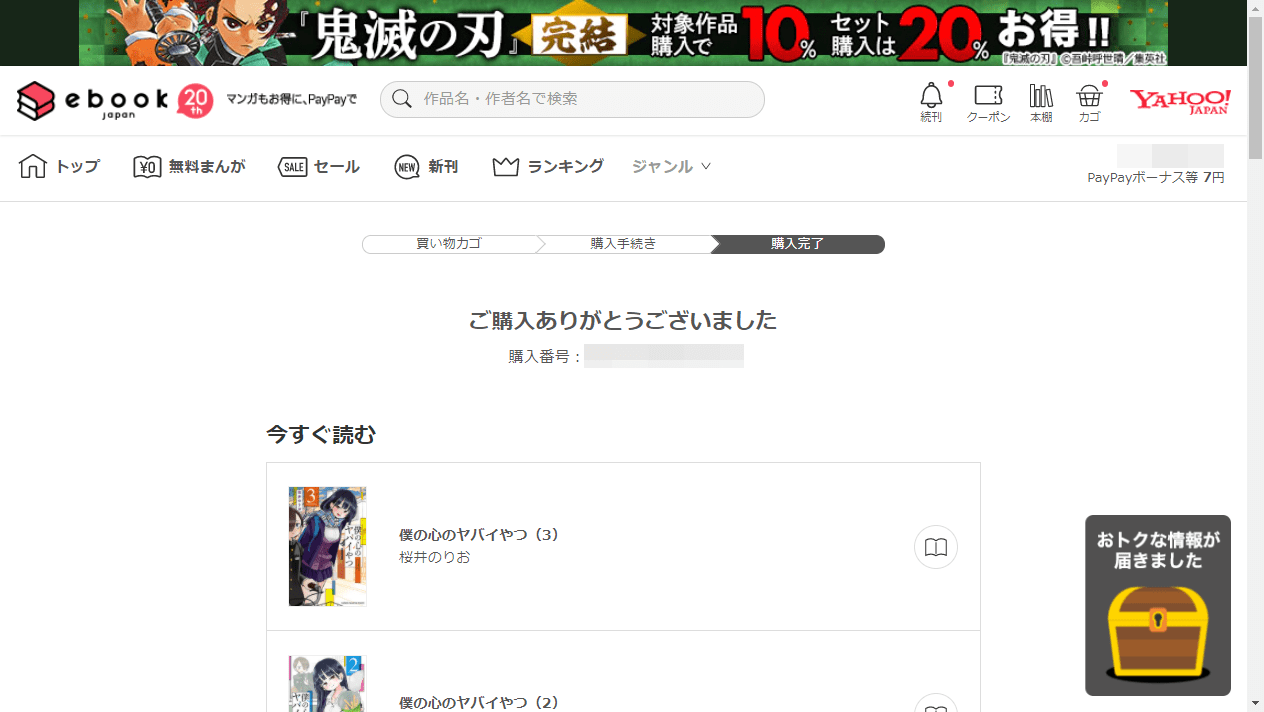Click the volume 3 cover thumbnail

327,547
